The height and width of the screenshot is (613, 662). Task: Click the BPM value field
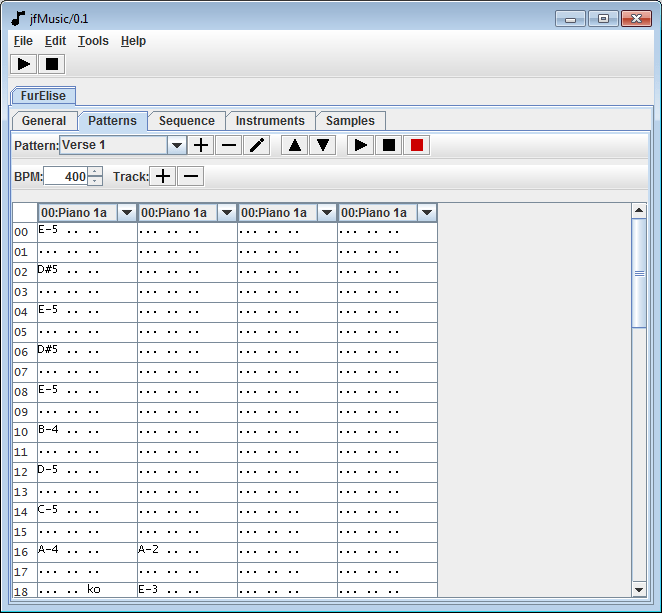click(66, 177)
